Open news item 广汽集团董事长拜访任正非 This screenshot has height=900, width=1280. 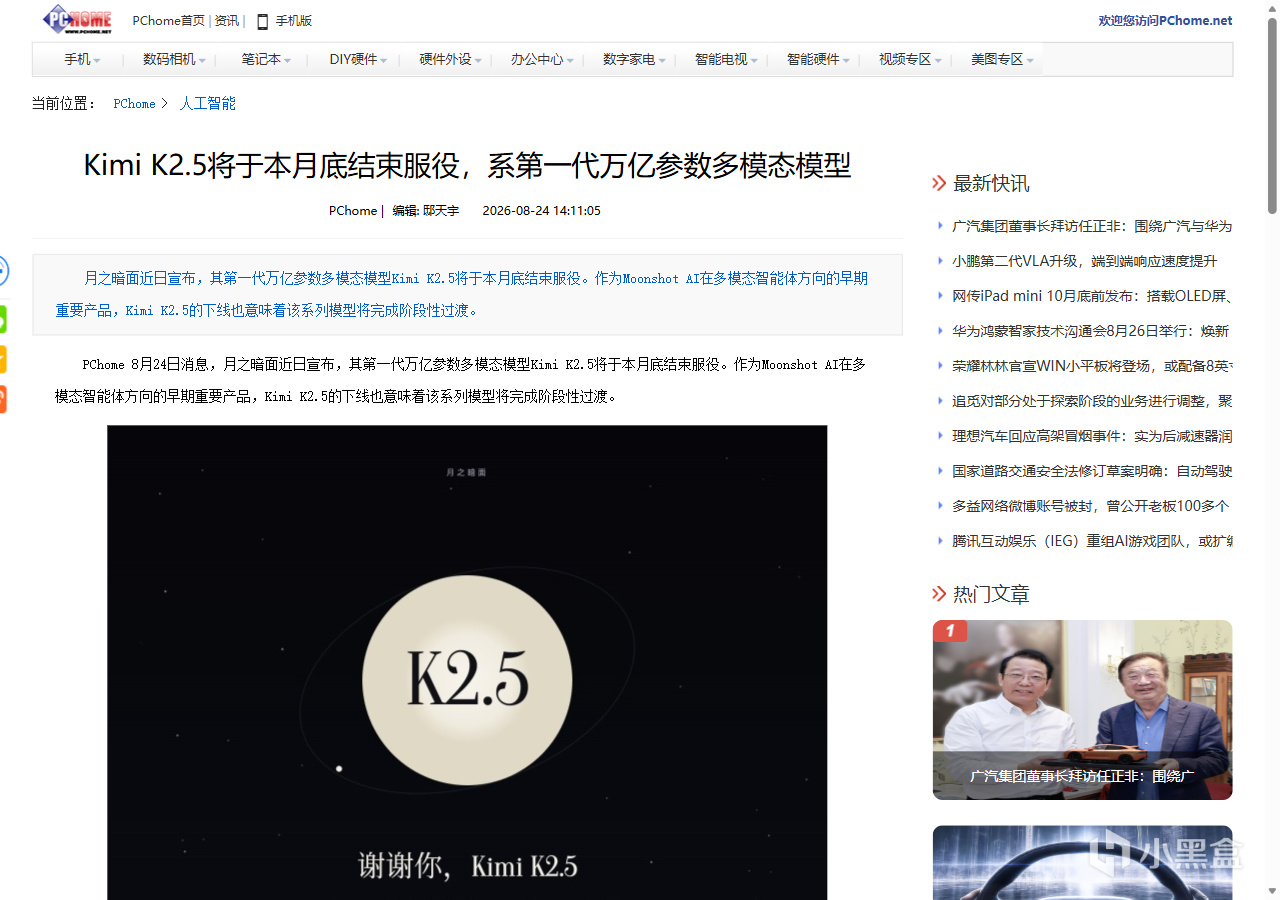(1092, 227)
